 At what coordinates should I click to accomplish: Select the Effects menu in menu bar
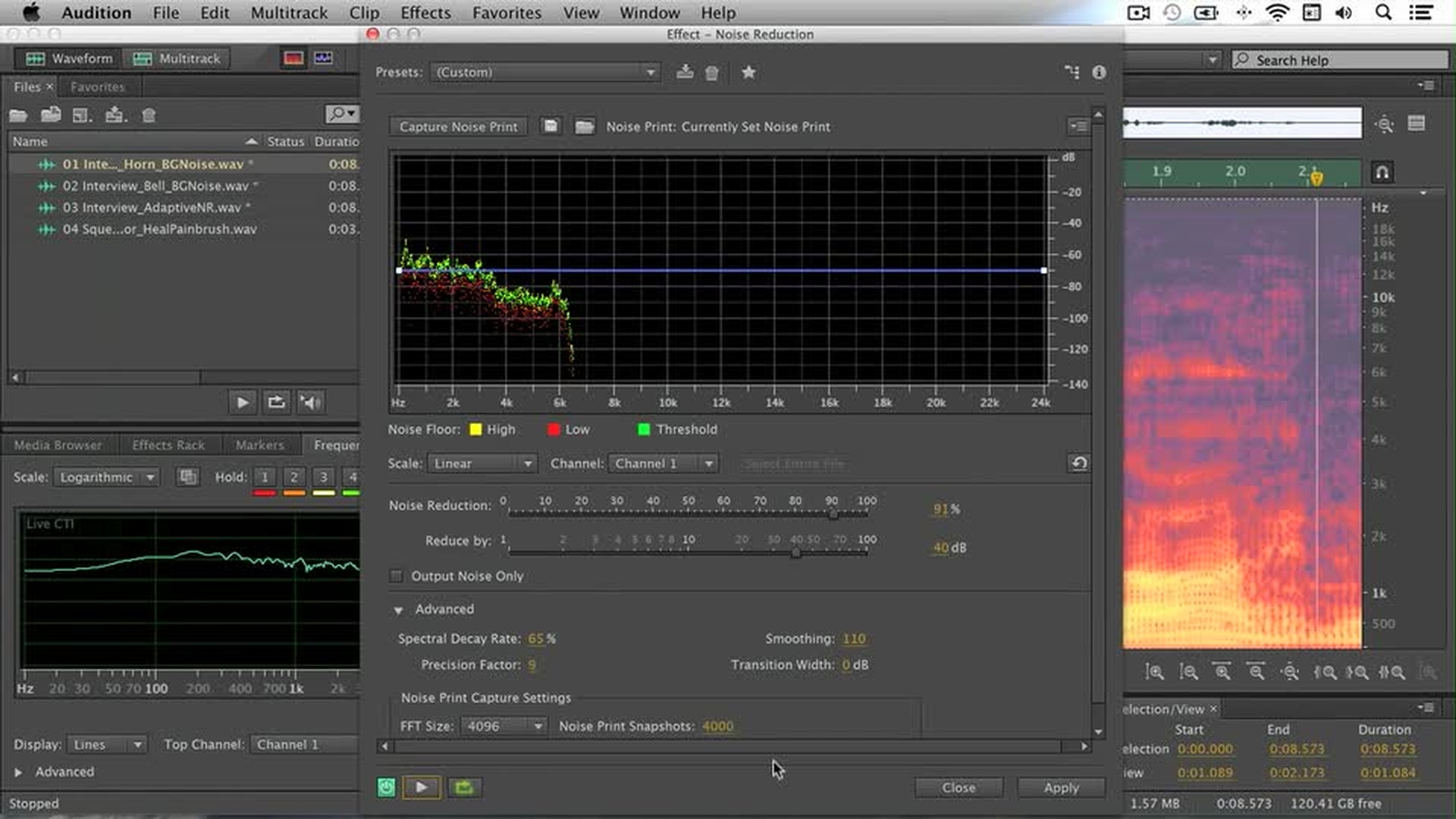[x=425, y=12]
